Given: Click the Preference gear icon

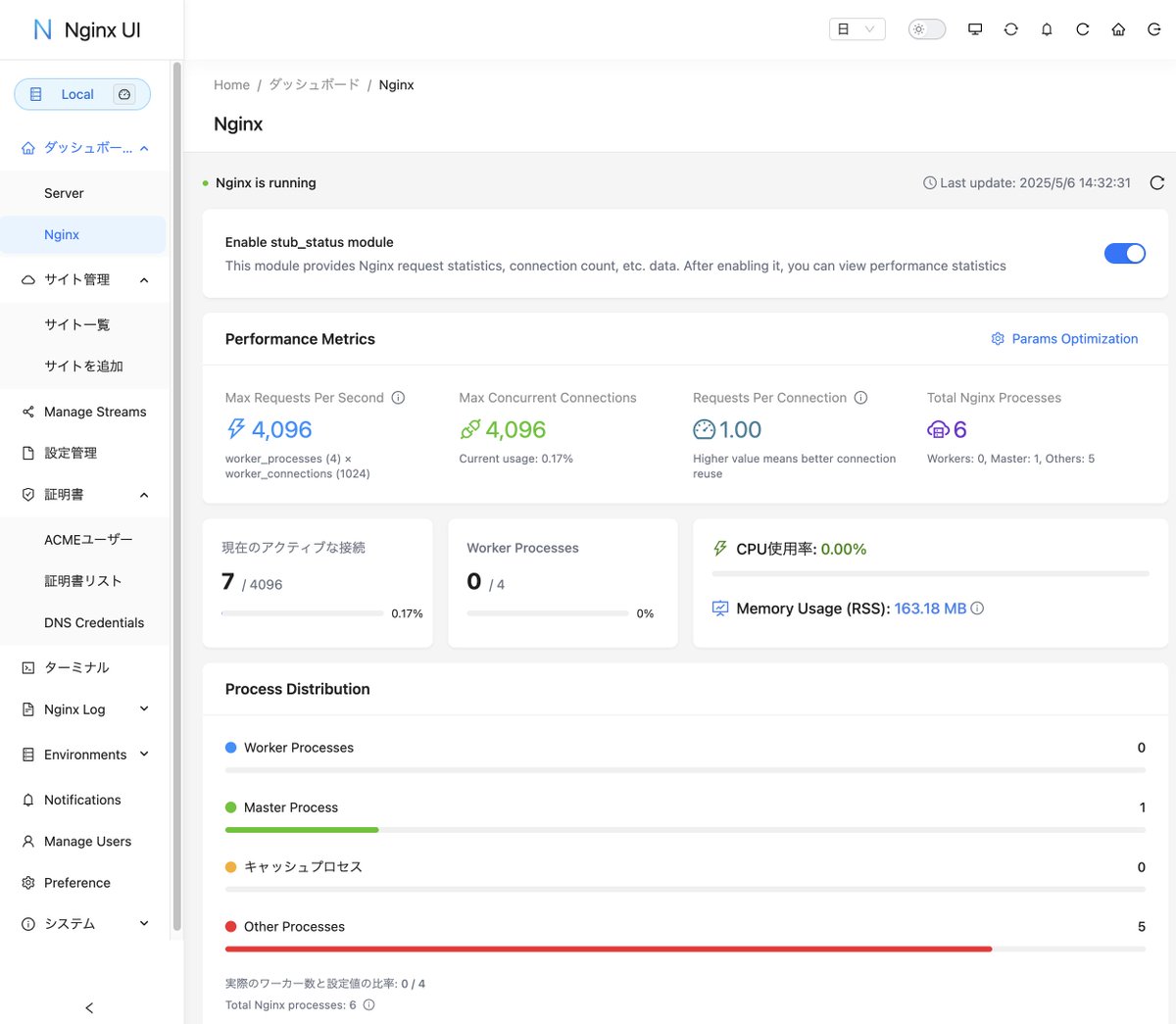Looking at the screenshot, I should click(x=28, y=883).
